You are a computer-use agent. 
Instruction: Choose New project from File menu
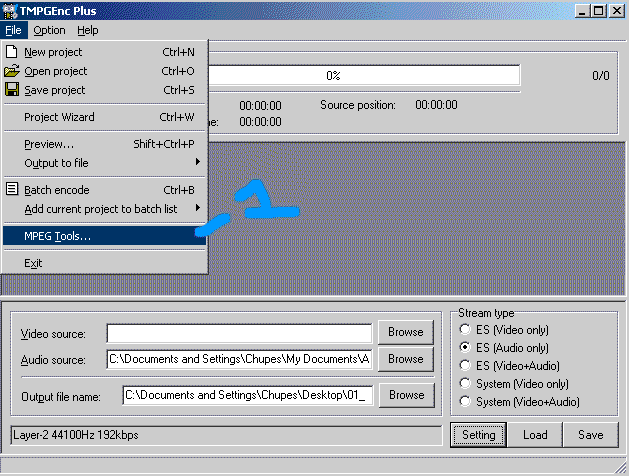[x=104, y=52]
